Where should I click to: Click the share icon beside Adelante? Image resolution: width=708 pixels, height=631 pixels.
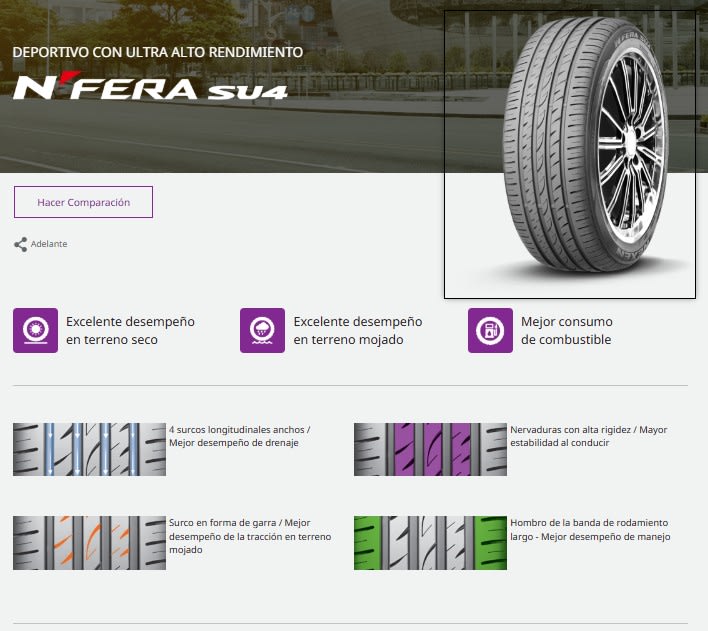20,244
